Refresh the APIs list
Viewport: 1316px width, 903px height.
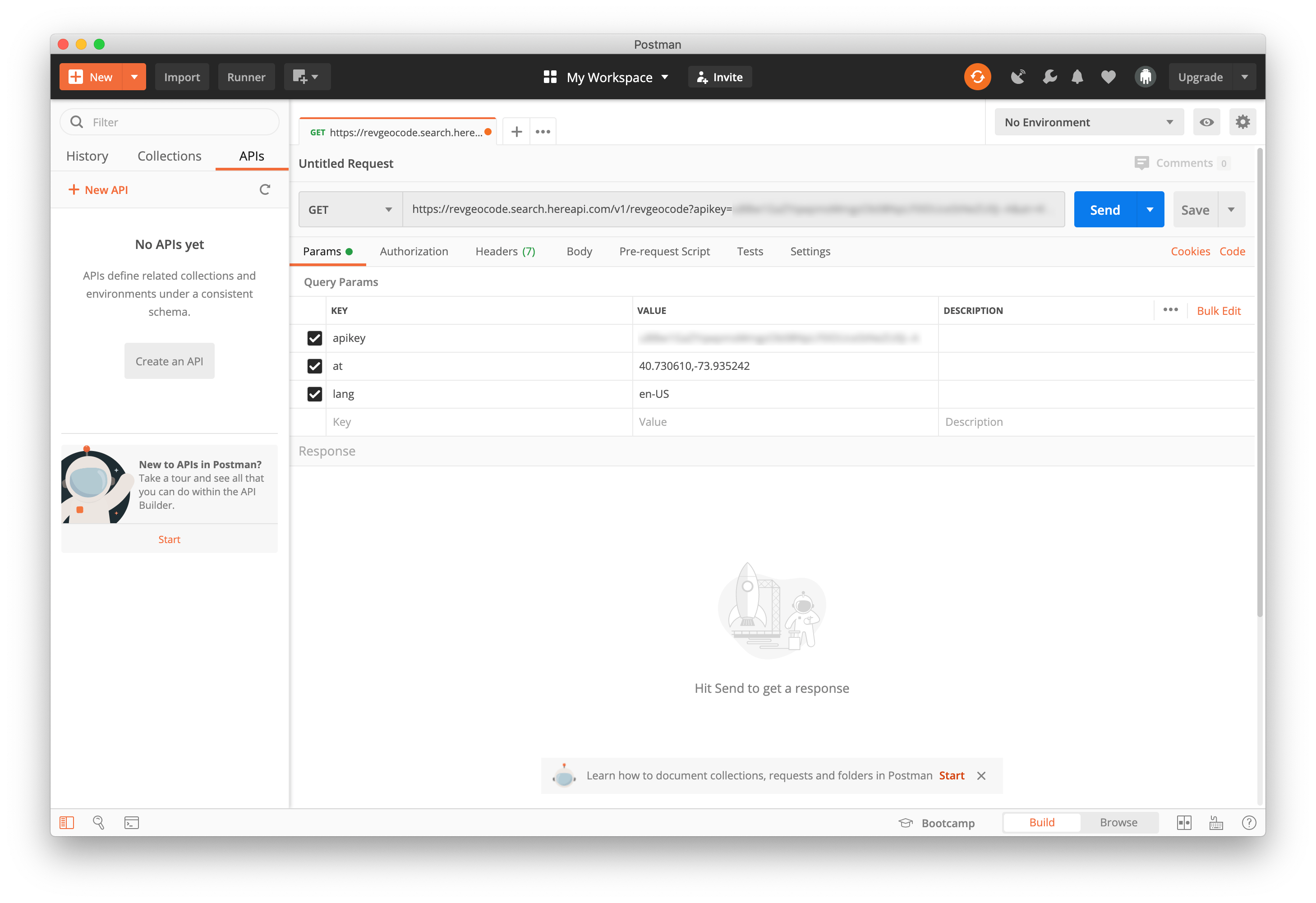click(264, 190)
